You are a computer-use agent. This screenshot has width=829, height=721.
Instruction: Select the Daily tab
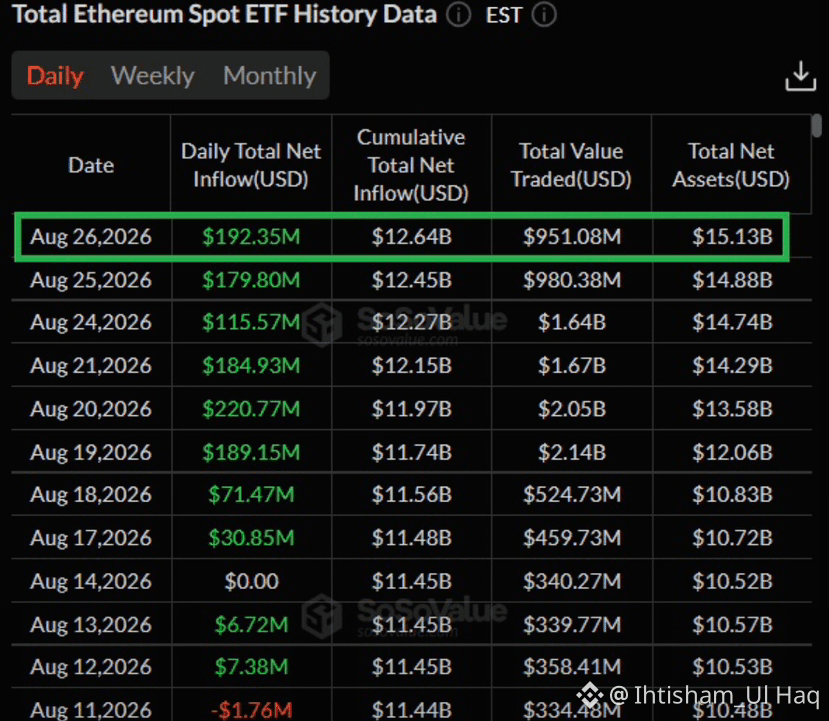click(x=55, y=76)
